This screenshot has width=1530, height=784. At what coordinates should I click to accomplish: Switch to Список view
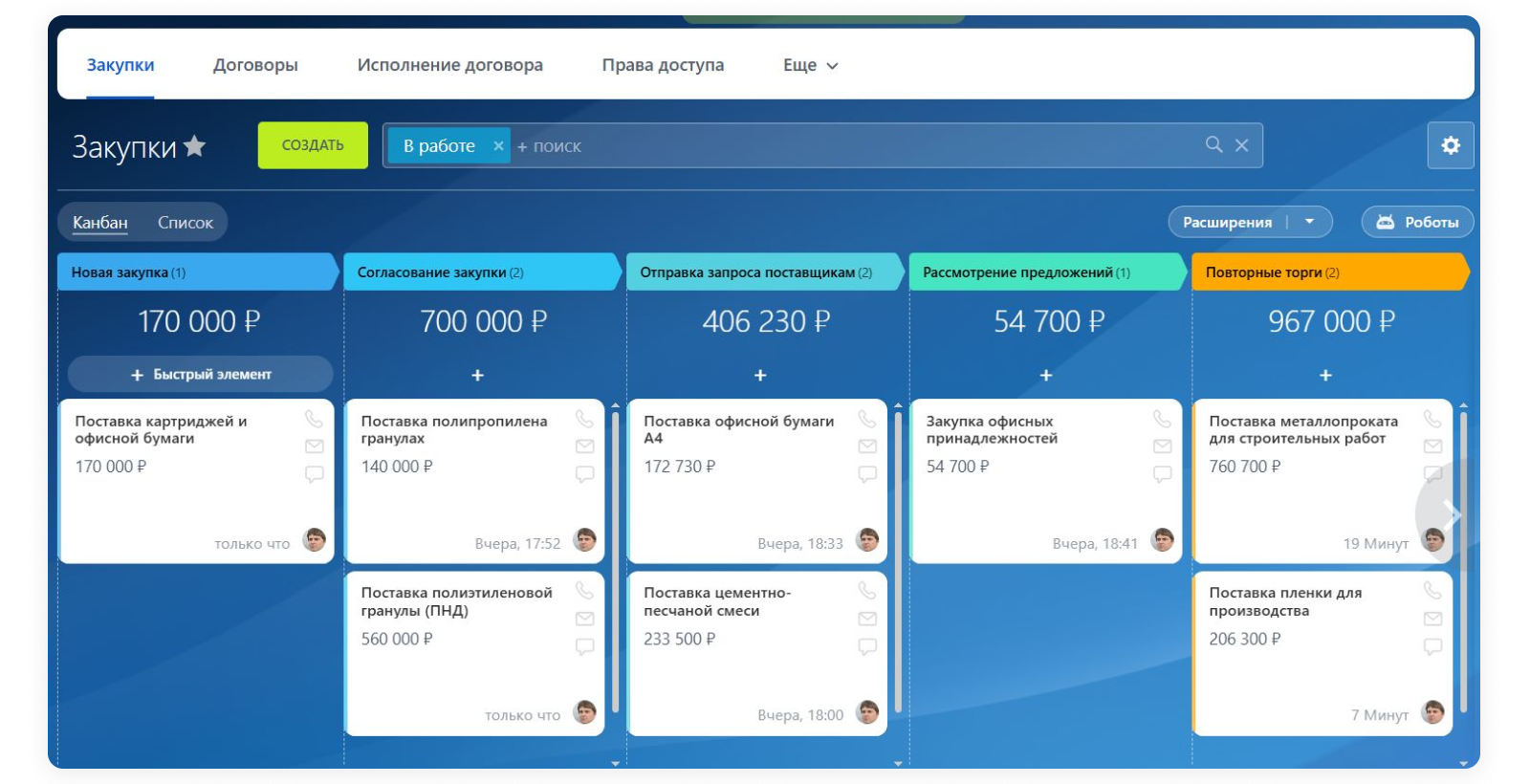point(186,222)
